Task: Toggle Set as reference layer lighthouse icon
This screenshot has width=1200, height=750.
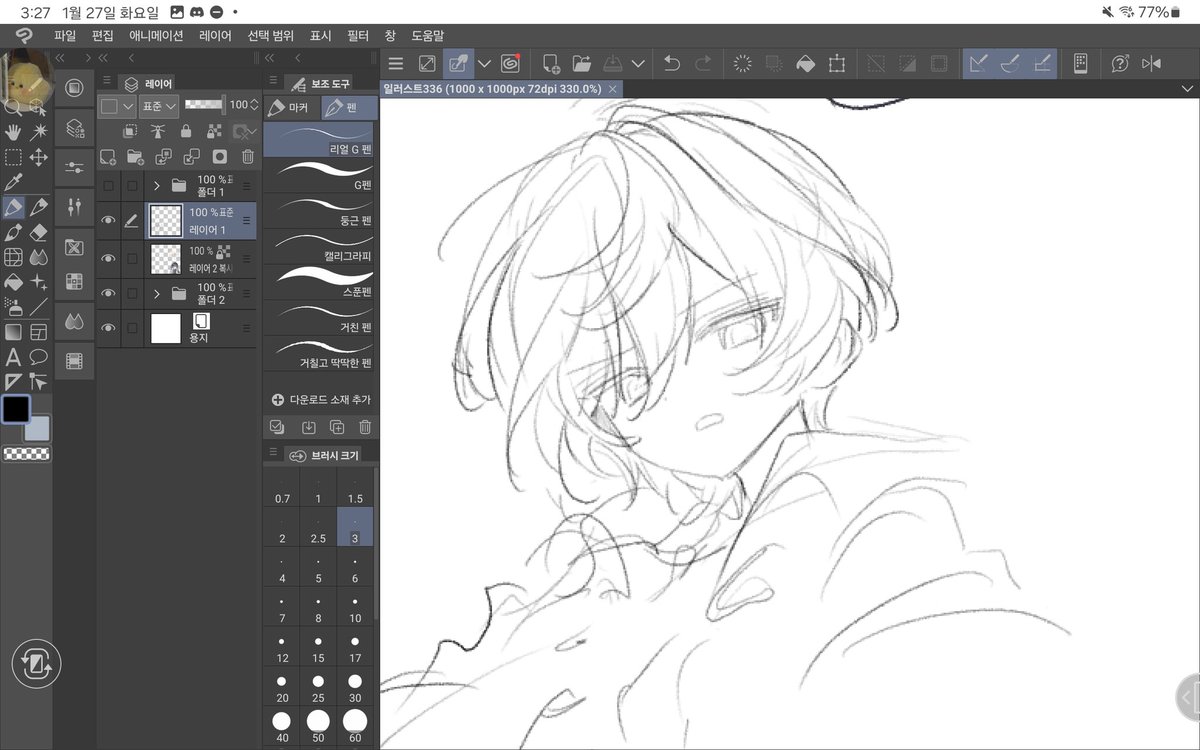Action: coord(157,131)
